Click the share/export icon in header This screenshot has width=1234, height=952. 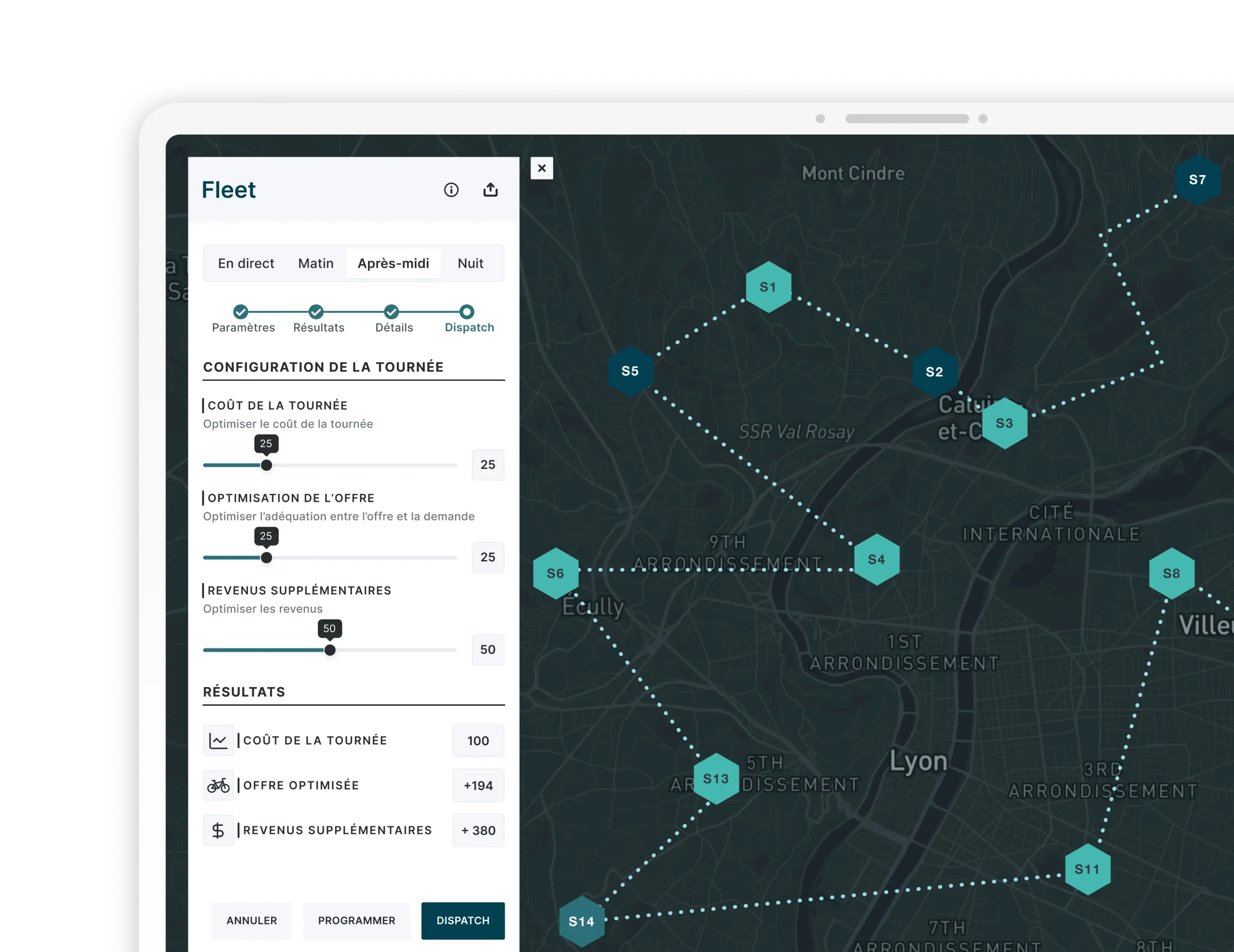[x=490, y=190]
